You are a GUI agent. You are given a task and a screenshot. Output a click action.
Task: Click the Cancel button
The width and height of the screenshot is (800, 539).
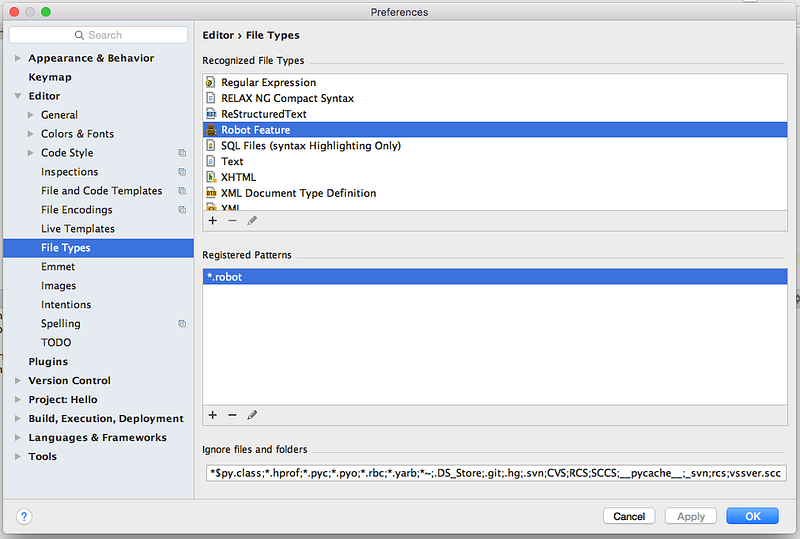pyautogui.click(x=629, y=517)
